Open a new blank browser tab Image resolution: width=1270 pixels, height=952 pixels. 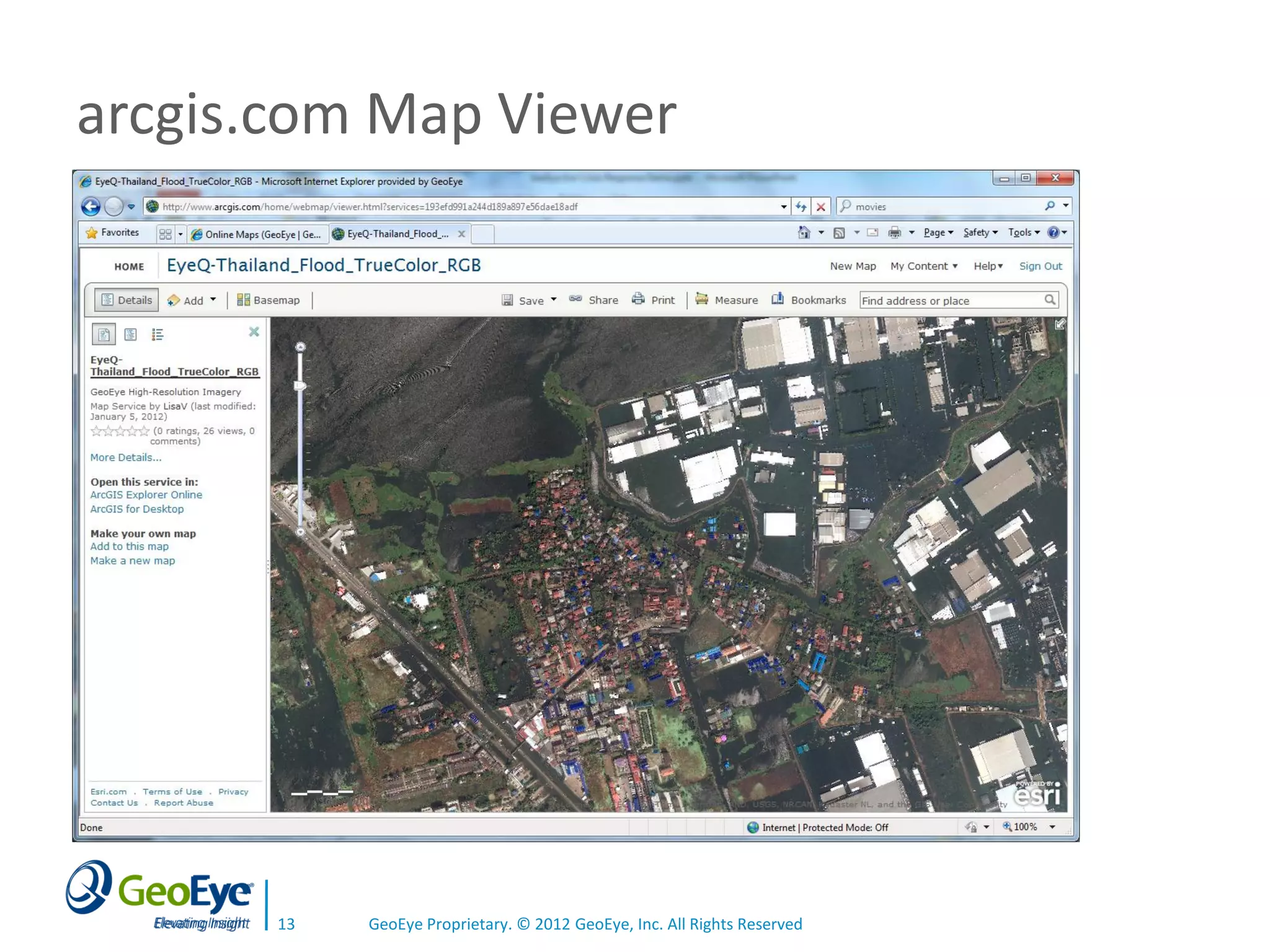point(482,234)
